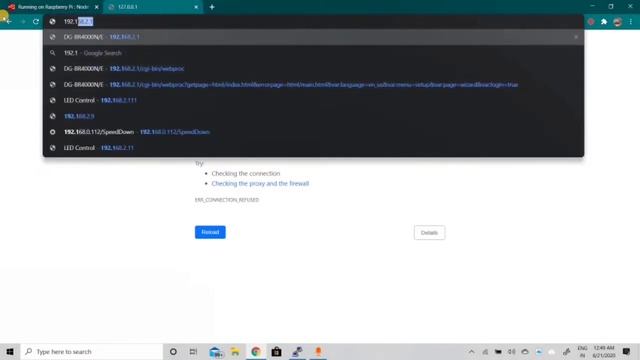Choose the '192.1 - Google Search' suggestion
640x360 pixels.
pos(313,53)
